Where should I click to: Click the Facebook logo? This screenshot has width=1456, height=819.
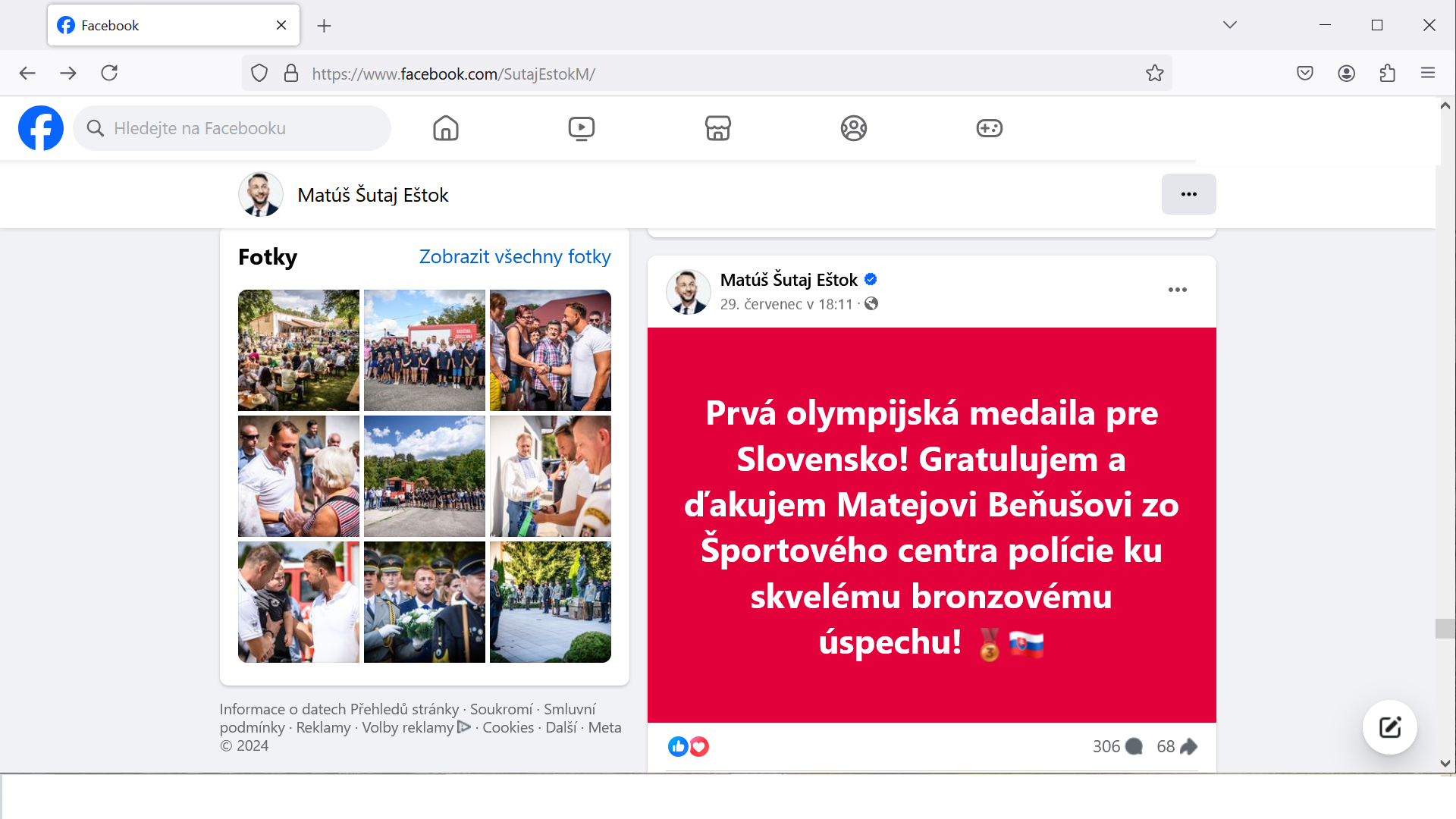tap(41, 128)
